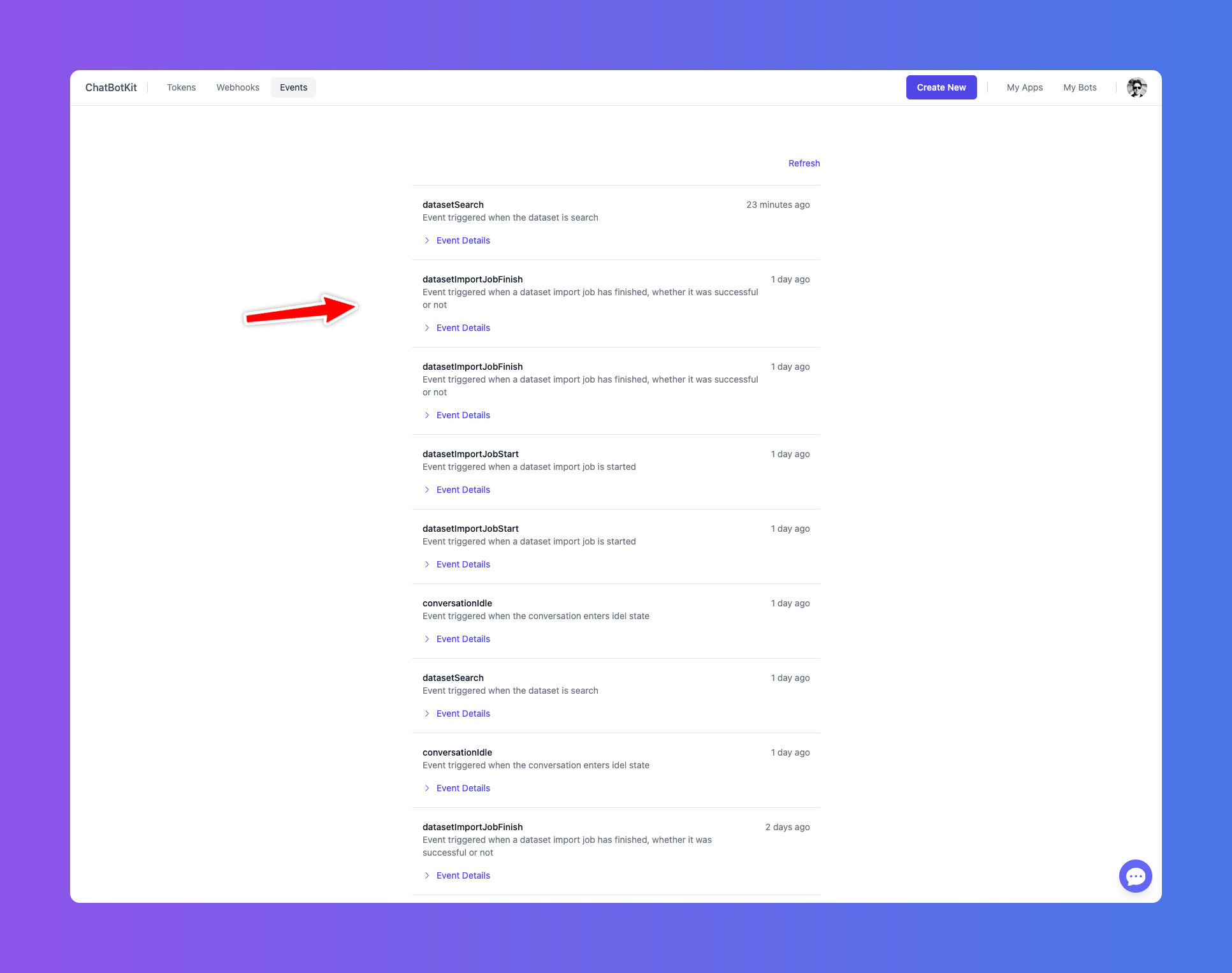Select the Events tab

point(293,87)
